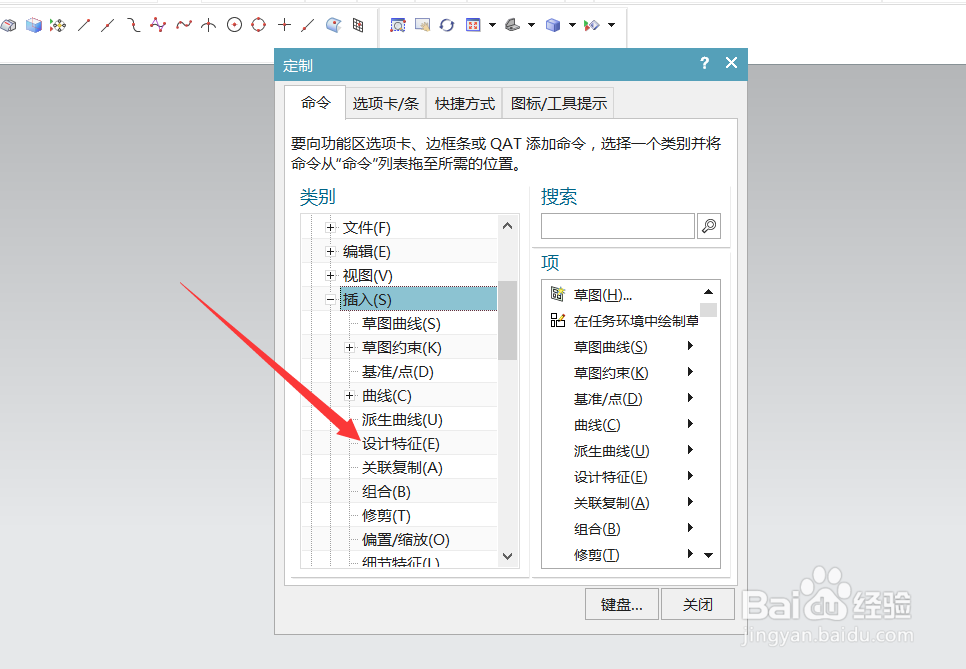Viewport: 966px width, 669px height.
Task: Activate the Pan view tool
Action: 421,25
